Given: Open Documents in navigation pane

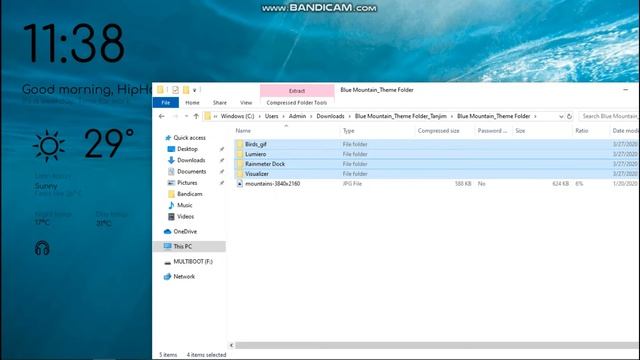Looking at the screenshot, I should (x=191, y=171).
